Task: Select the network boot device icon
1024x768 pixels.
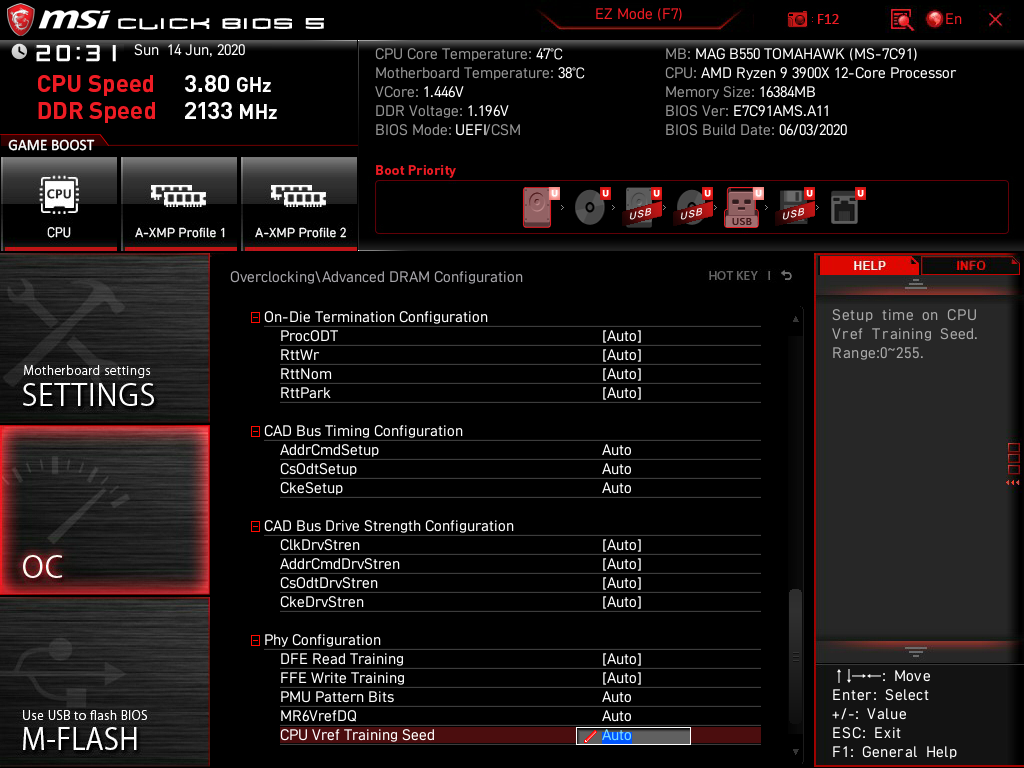Action: (x=847, y=207)
